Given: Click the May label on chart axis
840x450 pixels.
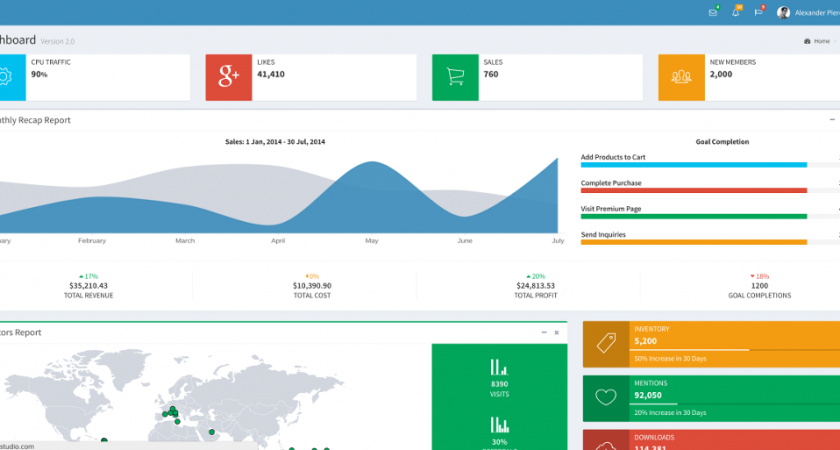Looking at the screenshot, I should (x=372, y=241).
